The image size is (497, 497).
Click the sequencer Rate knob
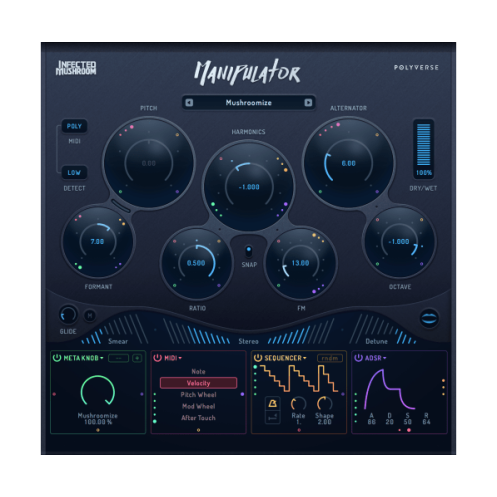298,404
